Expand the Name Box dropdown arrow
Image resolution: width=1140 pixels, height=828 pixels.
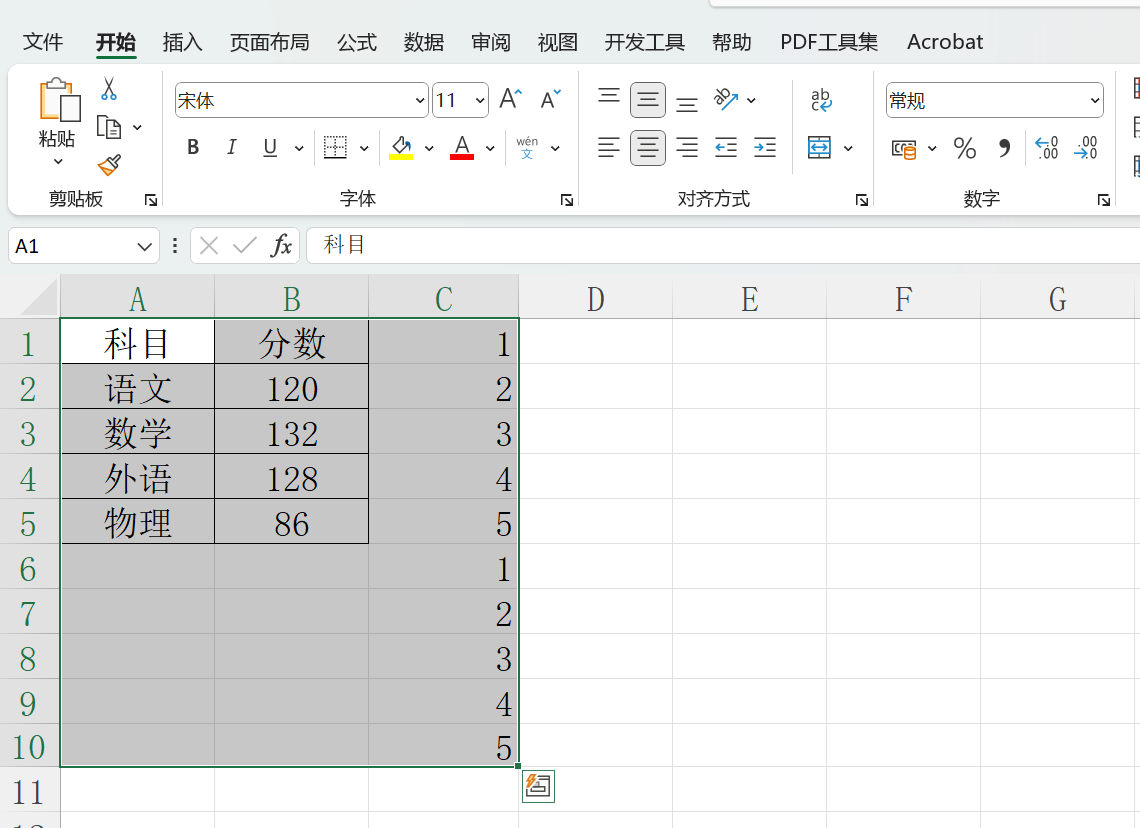[x=144, y=246]
